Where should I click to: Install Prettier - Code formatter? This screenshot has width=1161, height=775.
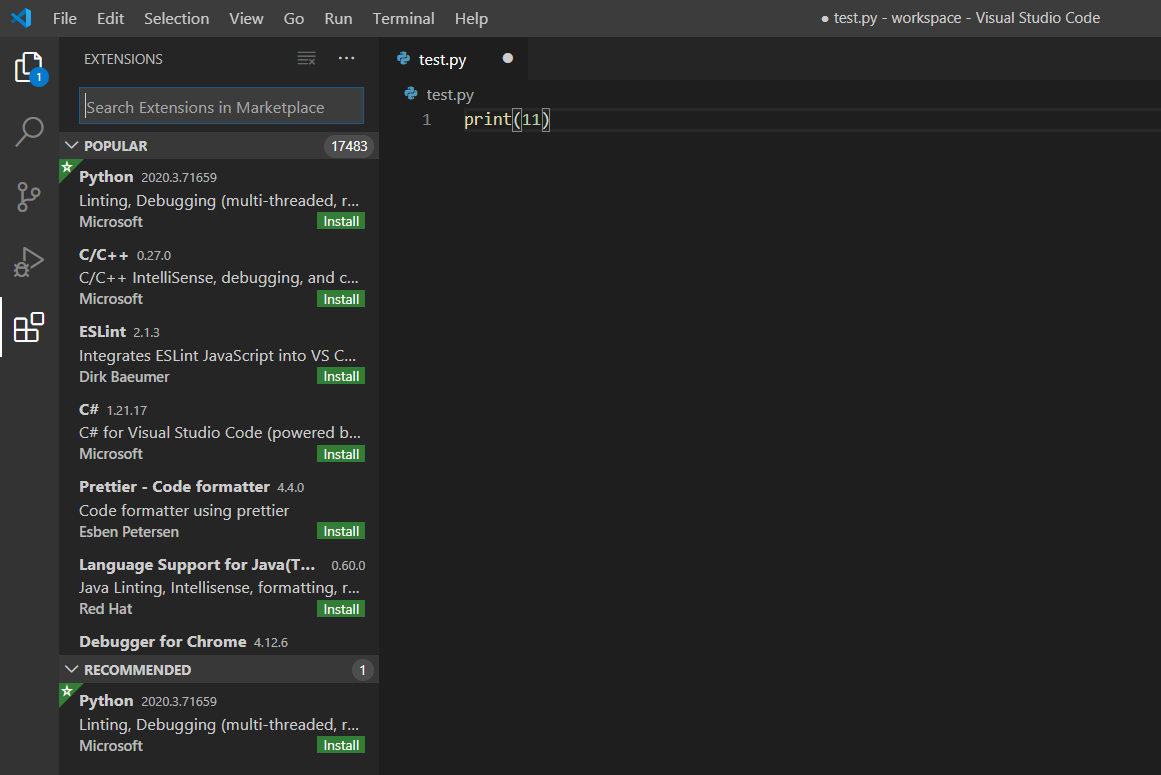(x=341, y=531)
